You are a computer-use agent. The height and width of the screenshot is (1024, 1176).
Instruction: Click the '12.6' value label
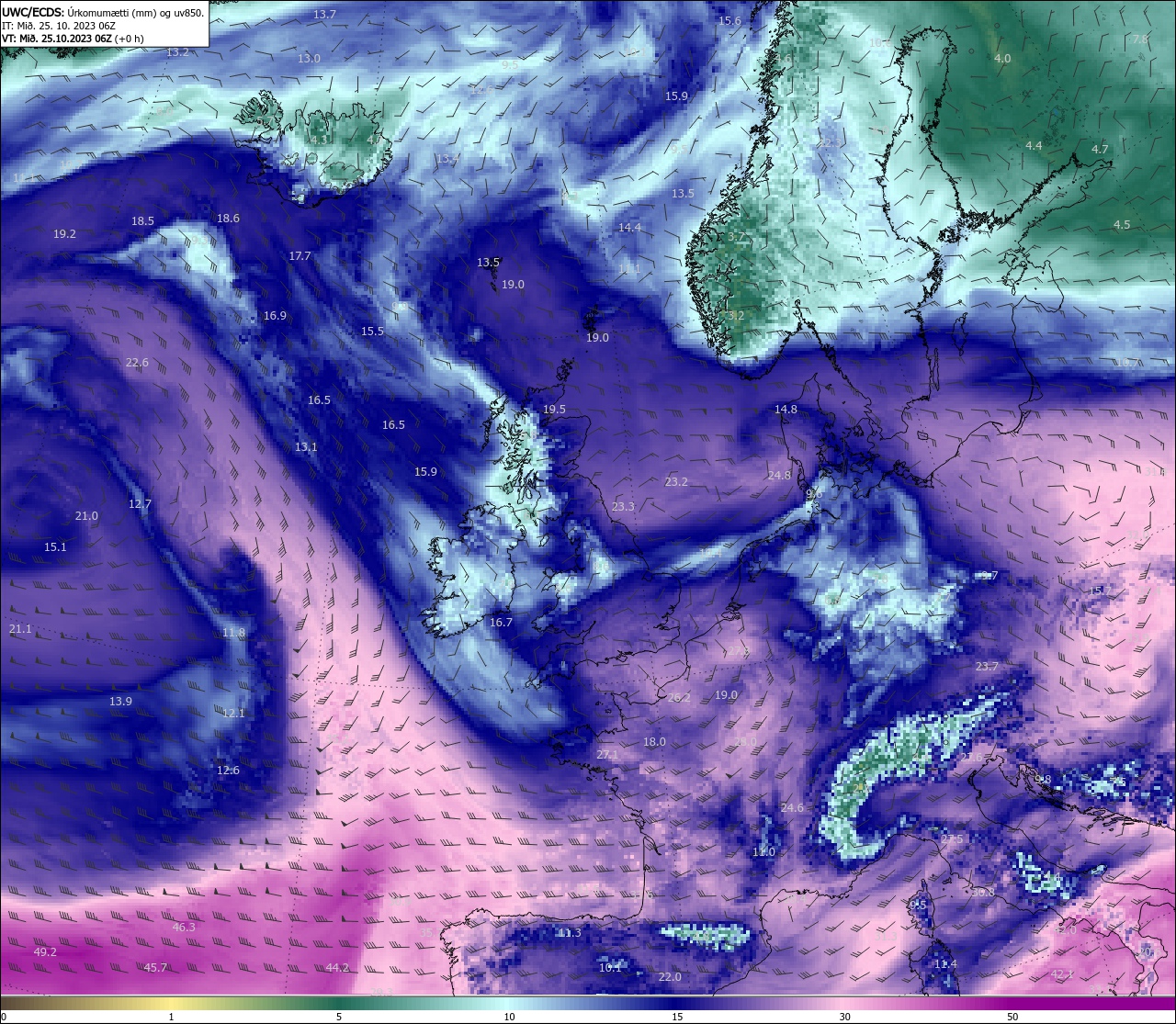click(228, 771)
